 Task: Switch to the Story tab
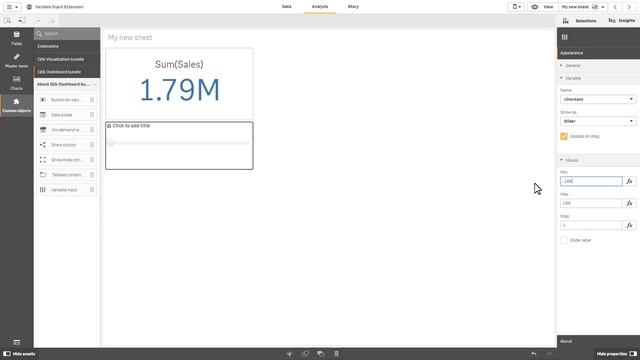pyautogui.click(x=353, y=7)
